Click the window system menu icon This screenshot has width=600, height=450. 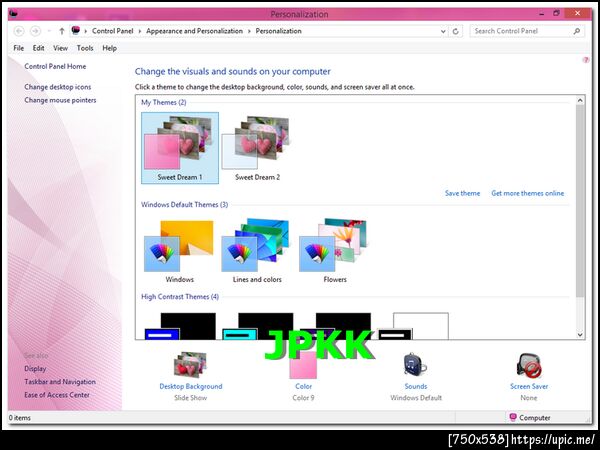pos(14,14)
